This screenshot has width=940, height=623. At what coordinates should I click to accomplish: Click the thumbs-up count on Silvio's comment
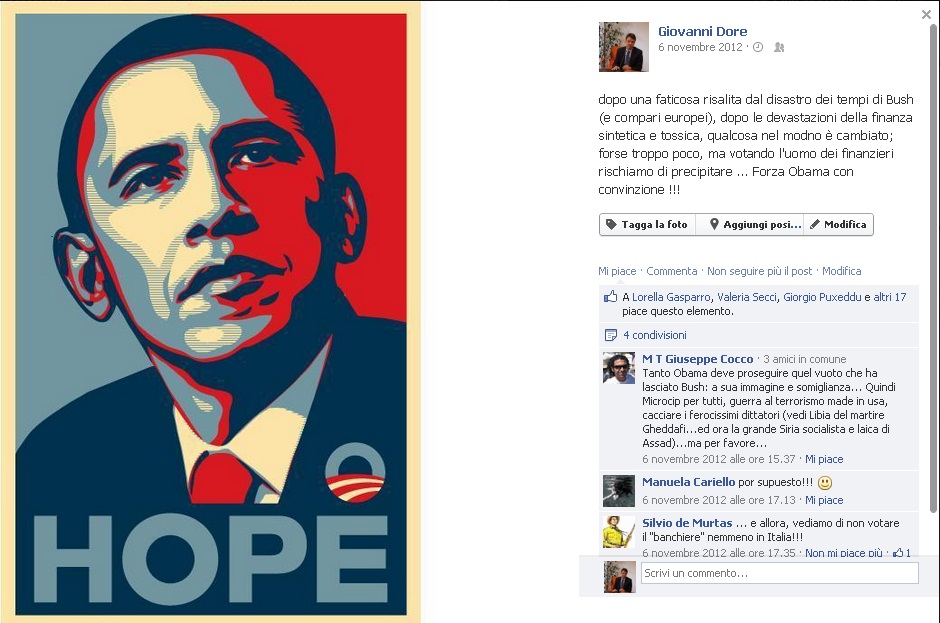(902, 553)
